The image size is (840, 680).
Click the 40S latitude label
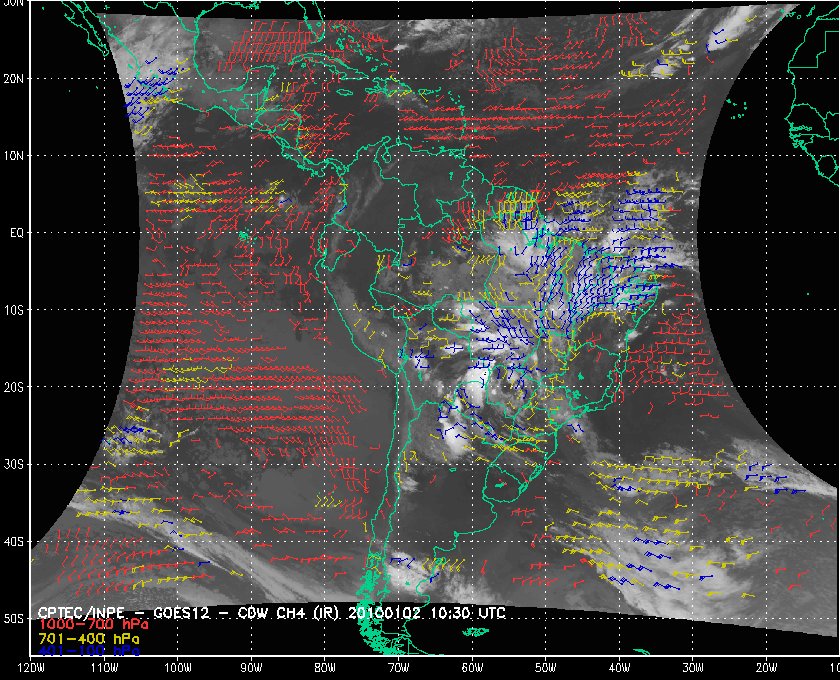(14, 542)
